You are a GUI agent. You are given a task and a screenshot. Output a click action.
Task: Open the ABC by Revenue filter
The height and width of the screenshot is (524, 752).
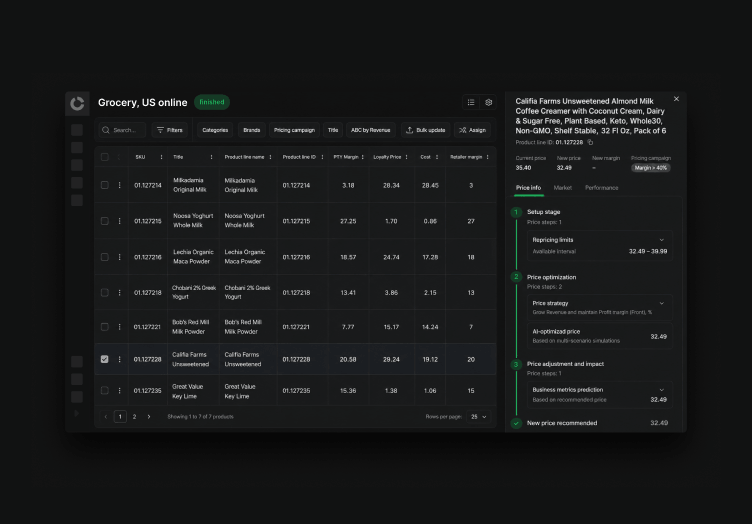pyautogui.click(x=370, y=130)
